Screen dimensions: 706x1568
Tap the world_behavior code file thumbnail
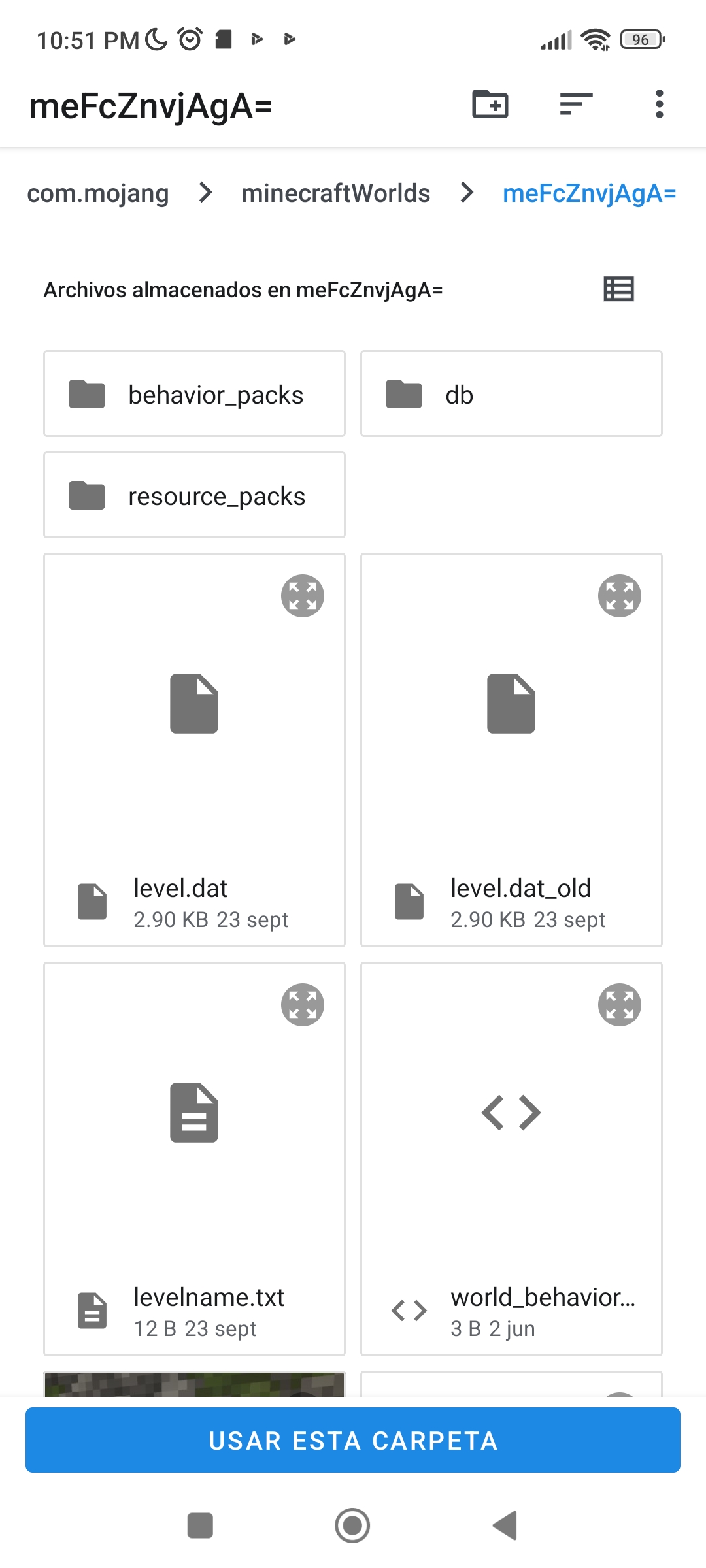tap(511, 1113)
